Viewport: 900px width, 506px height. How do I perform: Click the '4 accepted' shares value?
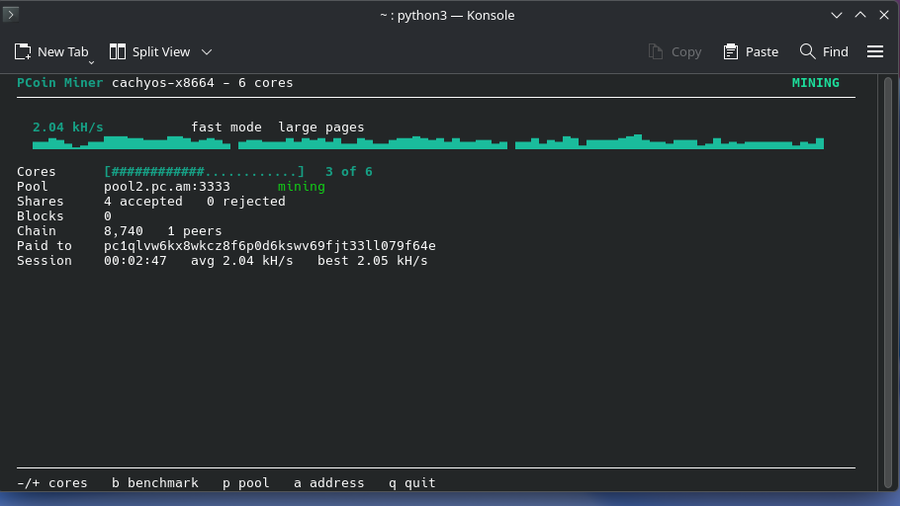[143, 201]
